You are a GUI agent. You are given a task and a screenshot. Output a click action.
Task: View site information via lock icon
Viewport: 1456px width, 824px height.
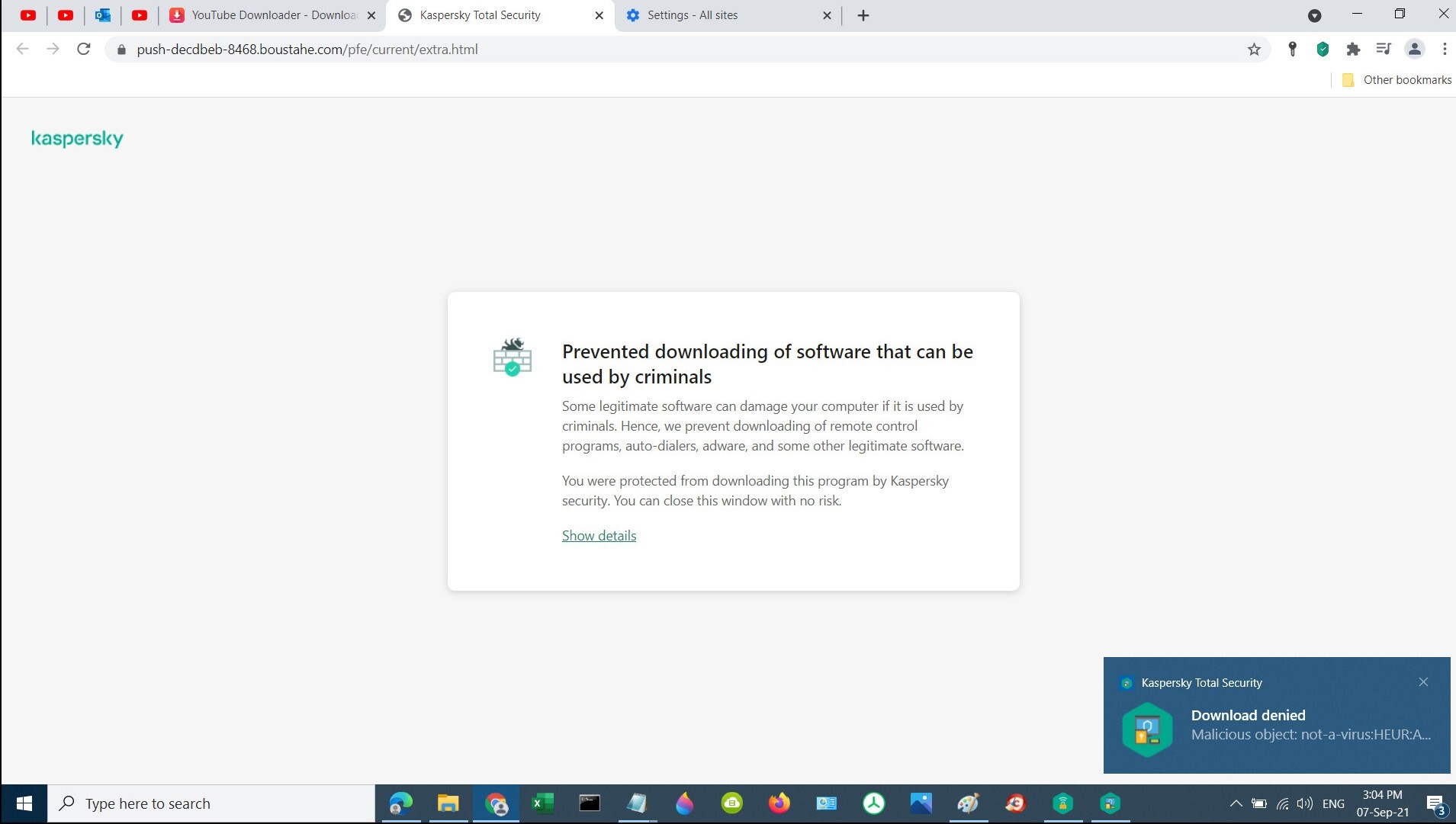coord(121,50)
